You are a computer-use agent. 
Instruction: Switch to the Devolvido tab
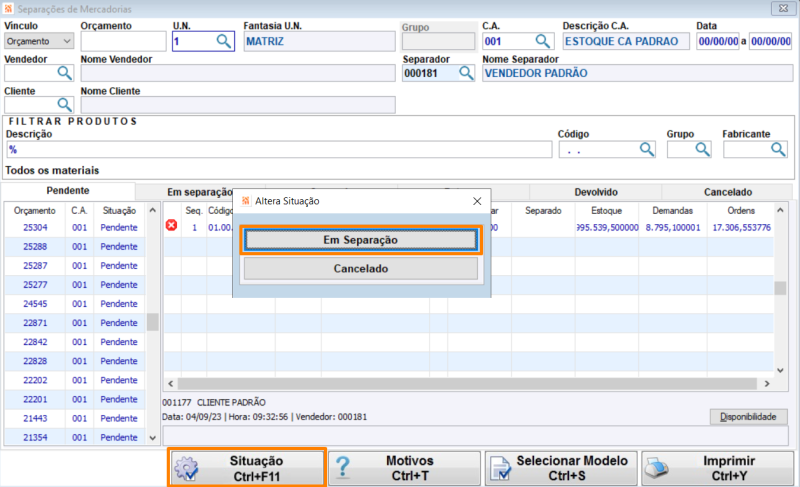[596, 192]
